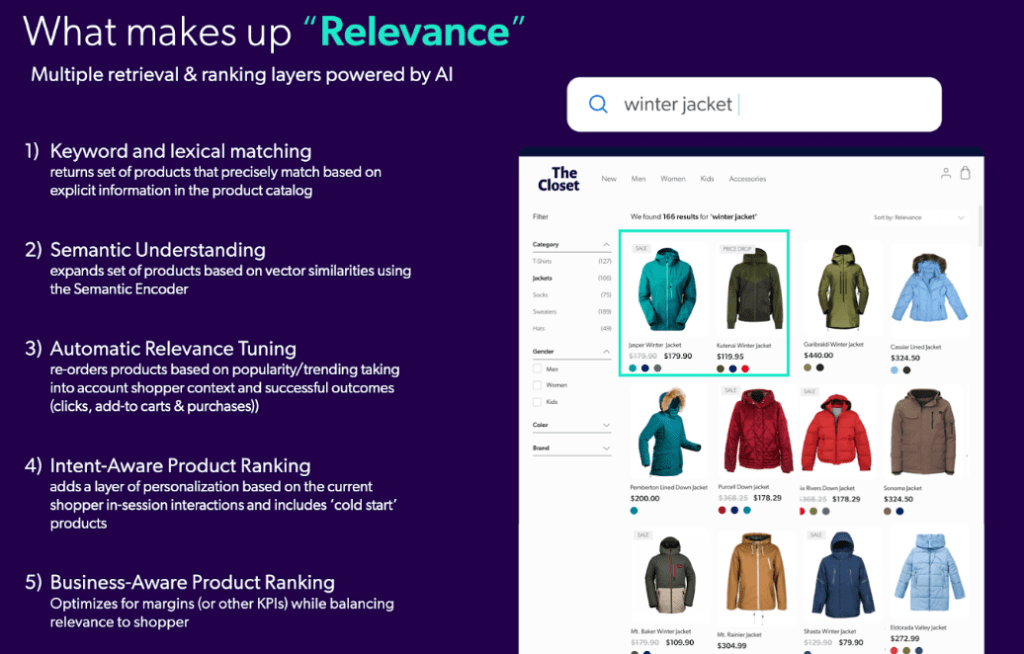Collapse the Category filter section
This screenshot has height=654, width=1024.
[606, 244]
